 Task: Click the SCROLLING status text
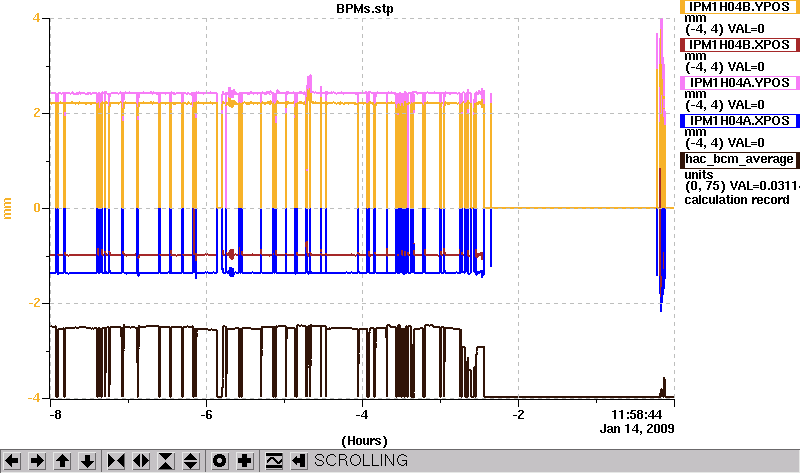pos(361,461)
